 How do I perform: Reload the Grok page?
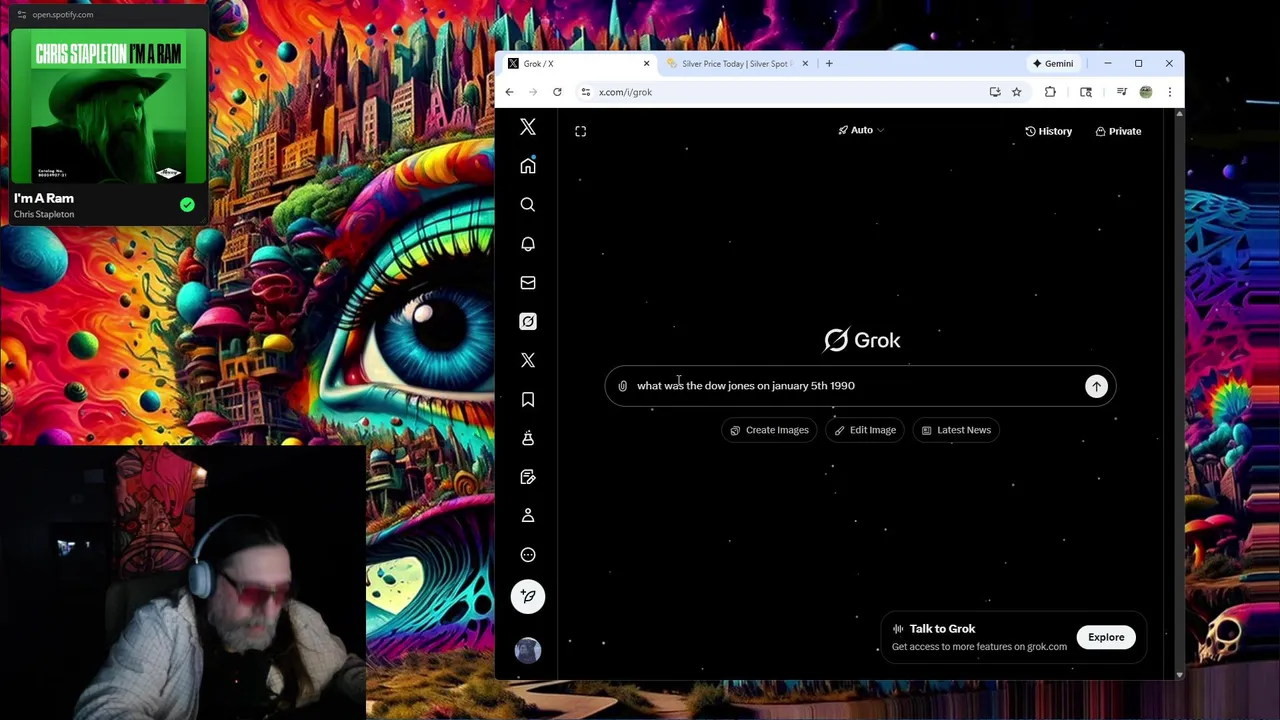click(557, 92)
